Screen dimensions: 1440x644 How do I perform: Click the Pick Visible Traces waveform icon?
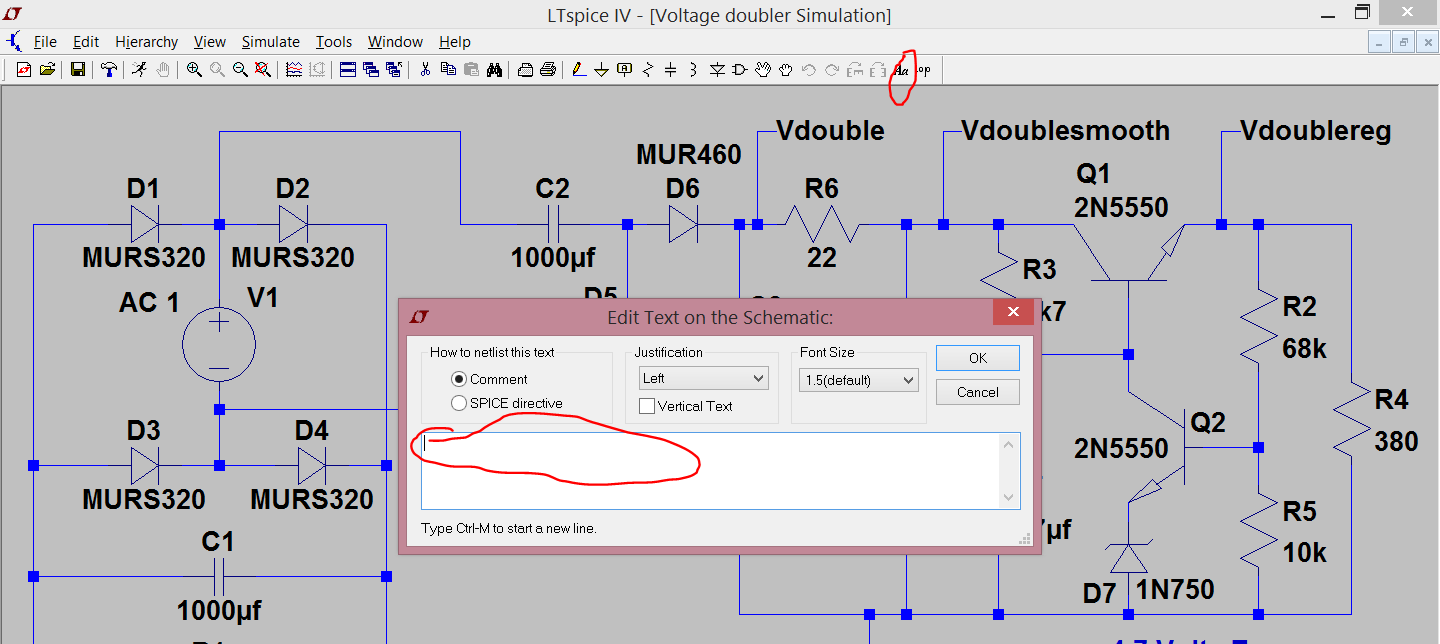[294, 69]
